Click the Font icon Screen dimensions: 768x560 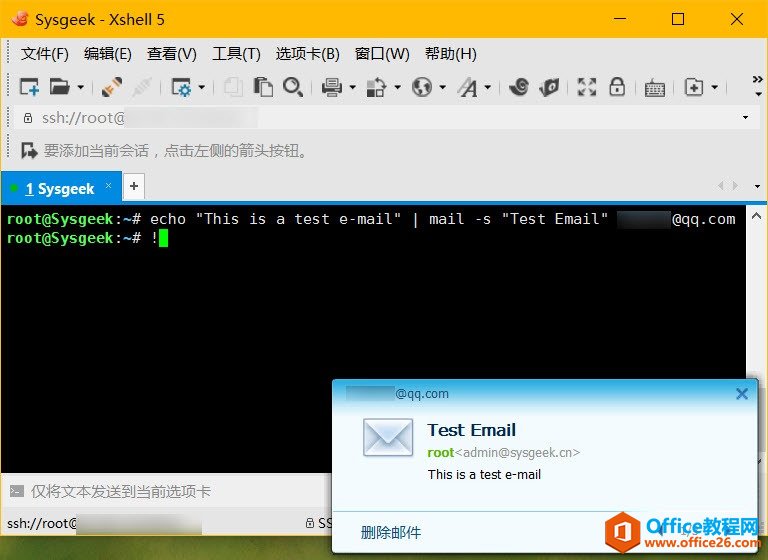[467, 87]
